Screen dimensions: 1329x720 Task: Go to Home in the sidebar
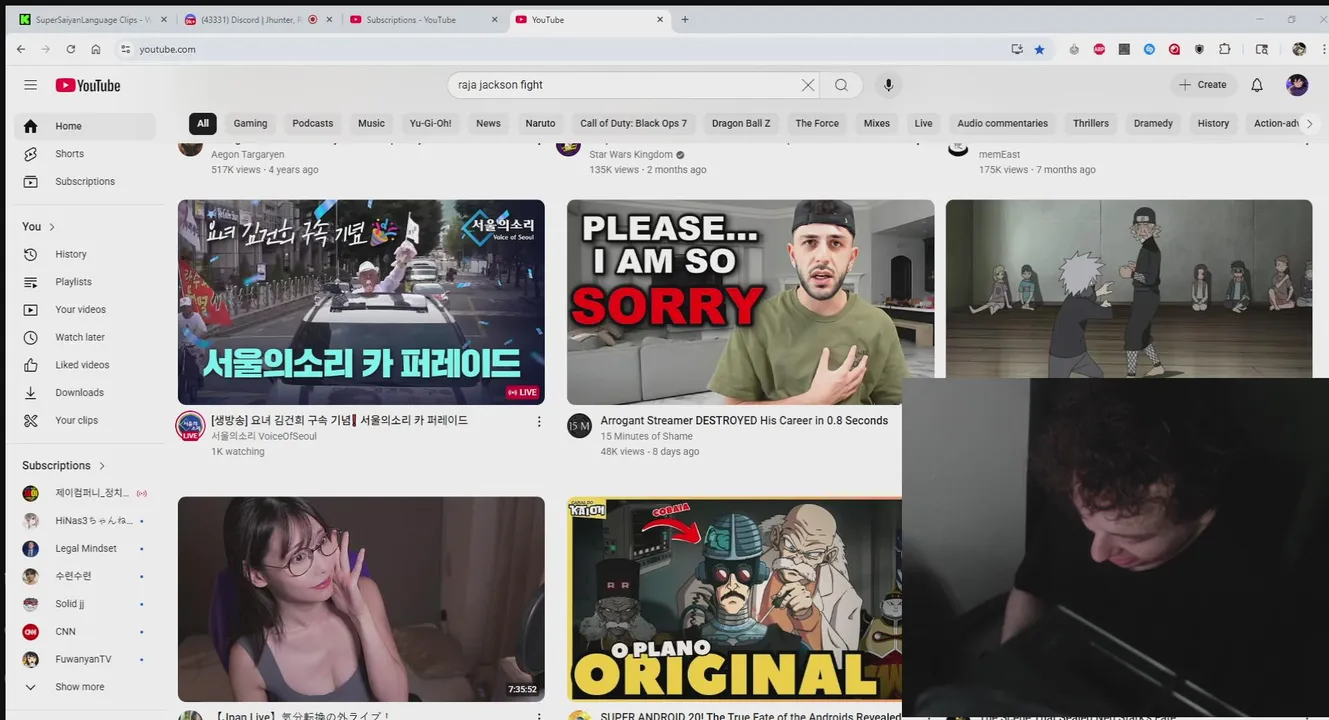tap(85, 126)
